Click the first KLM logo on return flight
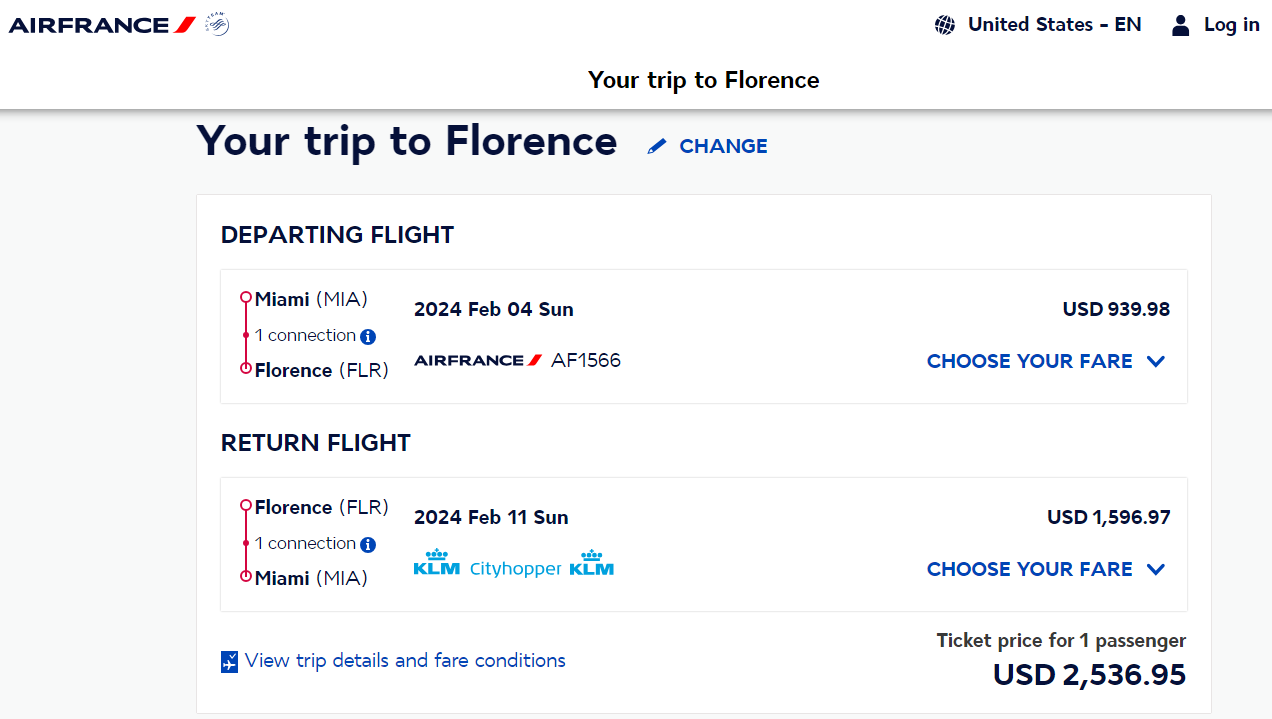1272x719 pixels. [437, 563]
